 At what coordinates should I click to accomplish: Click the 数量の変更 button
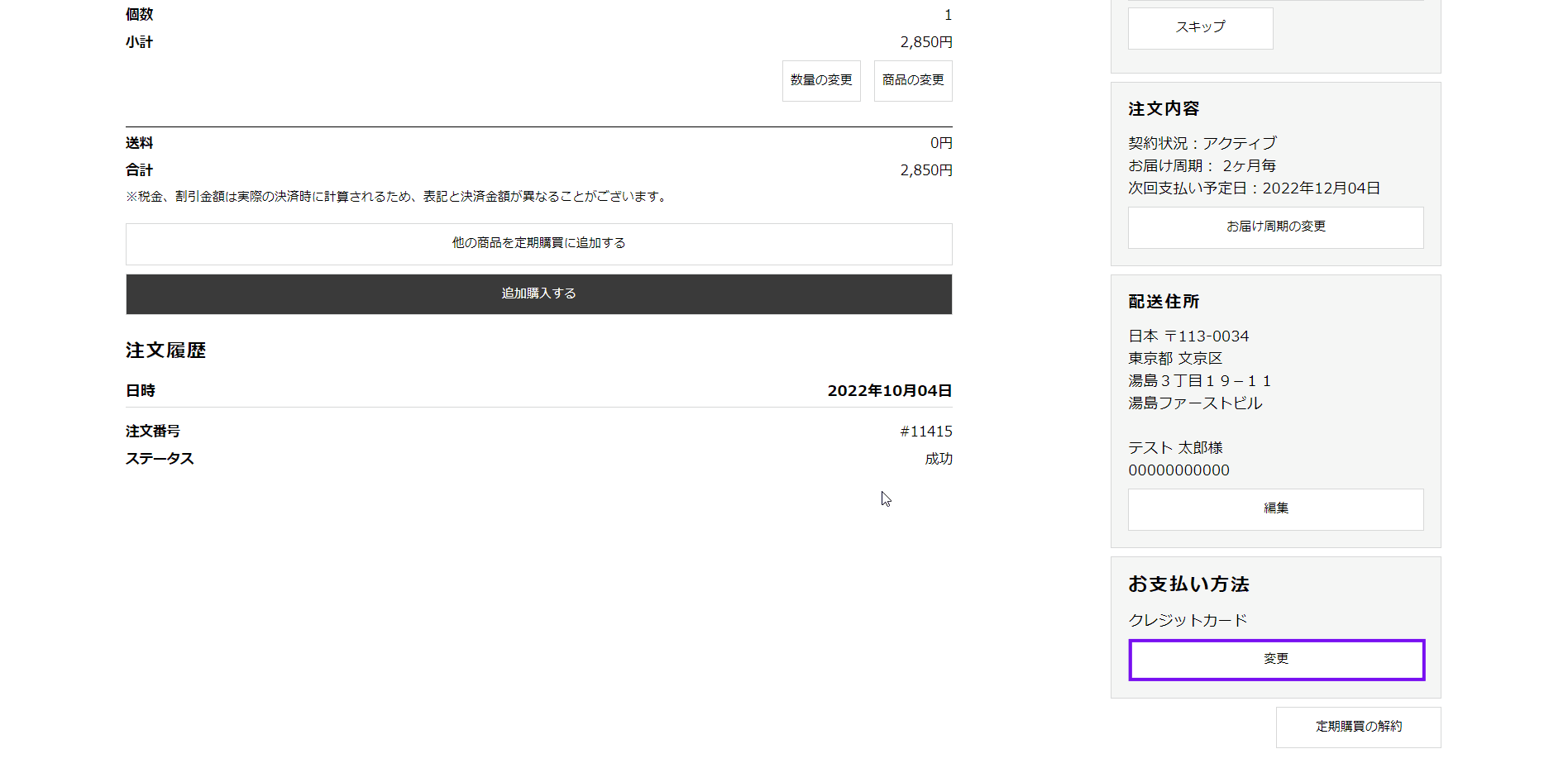821,81
